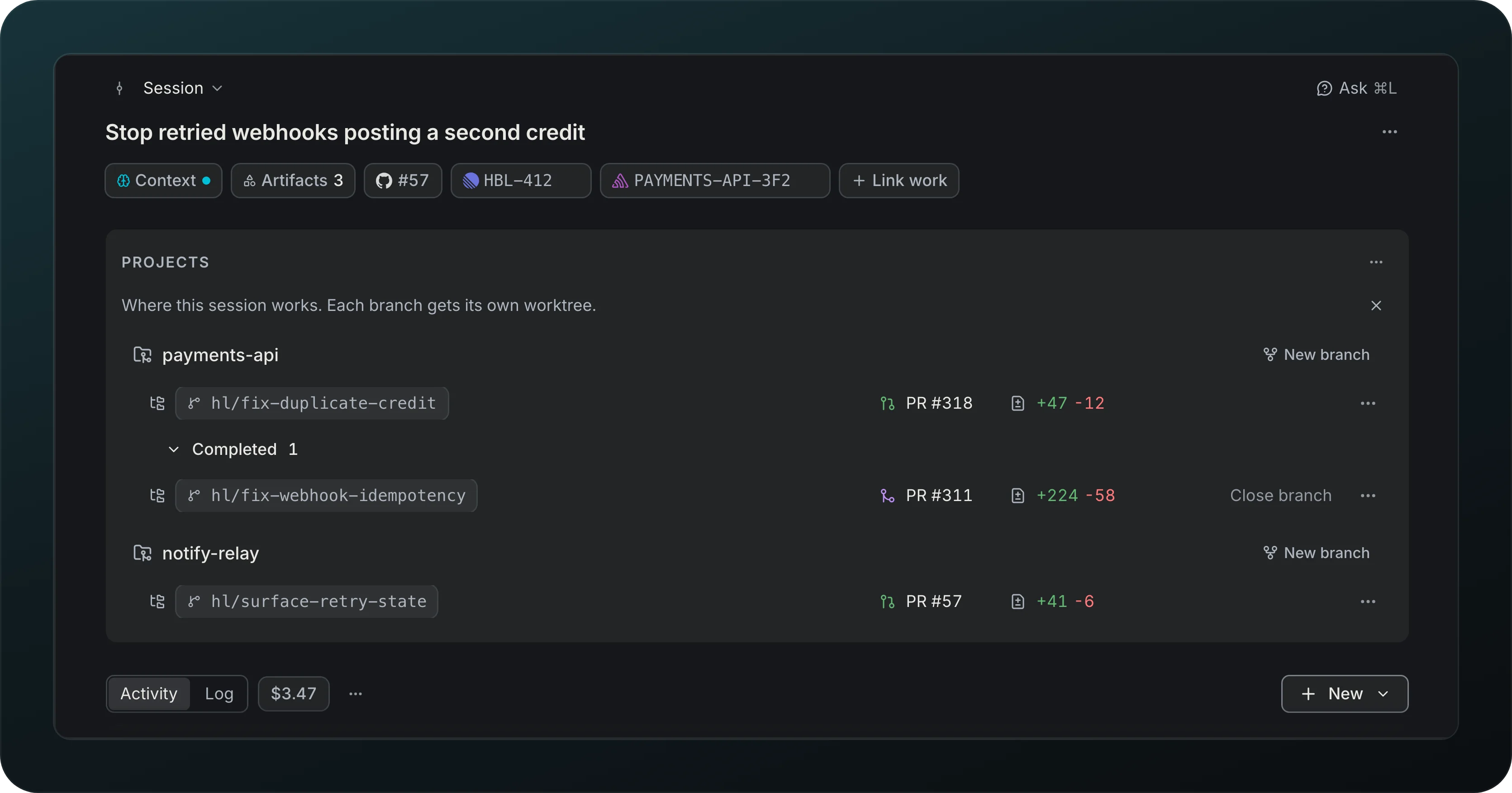Select the hl/surface-retry-state branch chip

(x=306, y=602)
